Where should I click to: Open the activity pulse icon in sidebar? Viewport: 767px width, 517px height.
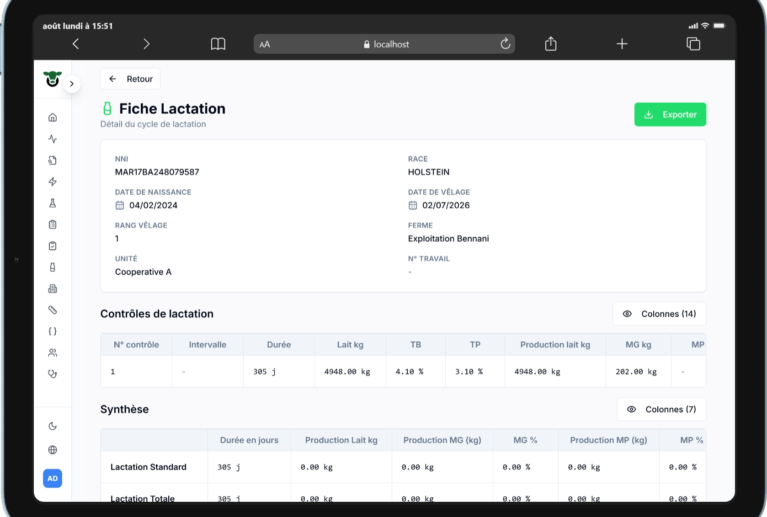53,139
